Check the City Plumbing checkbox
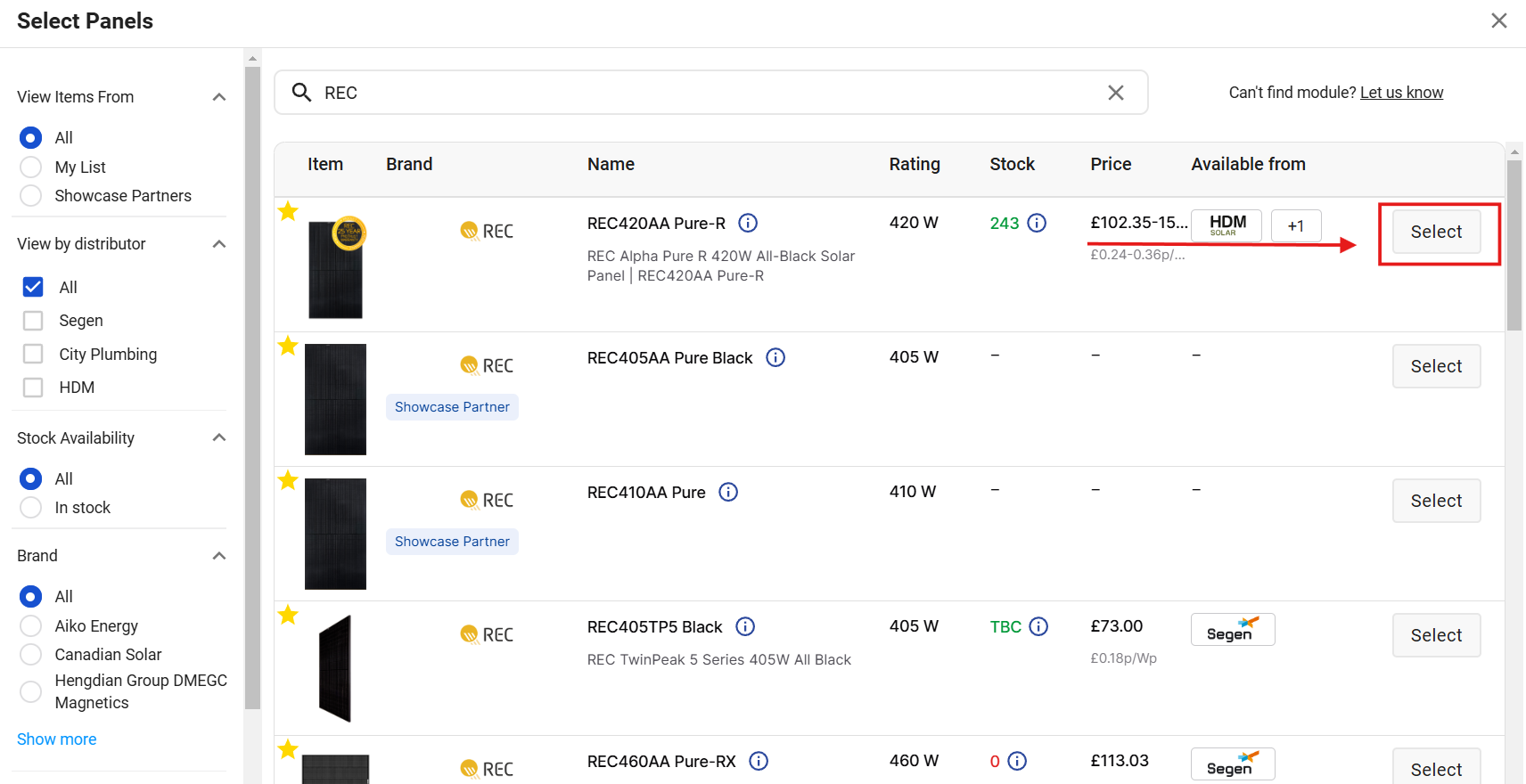This screenshot has height=784, width=1526. tap(33, 354)
